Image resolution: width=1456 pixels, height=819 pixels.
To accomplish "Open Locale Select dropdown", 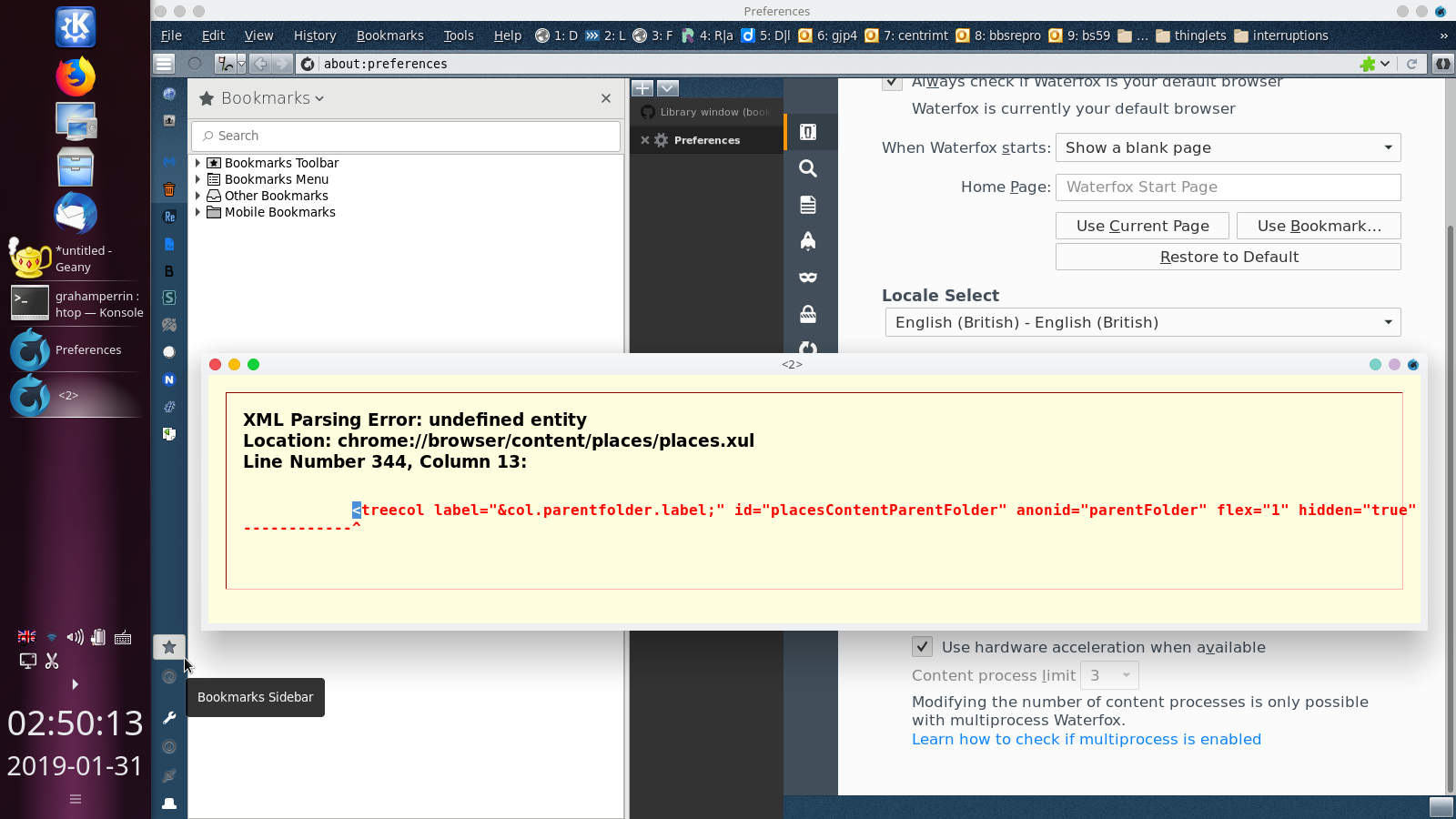I will (1143, 322).
